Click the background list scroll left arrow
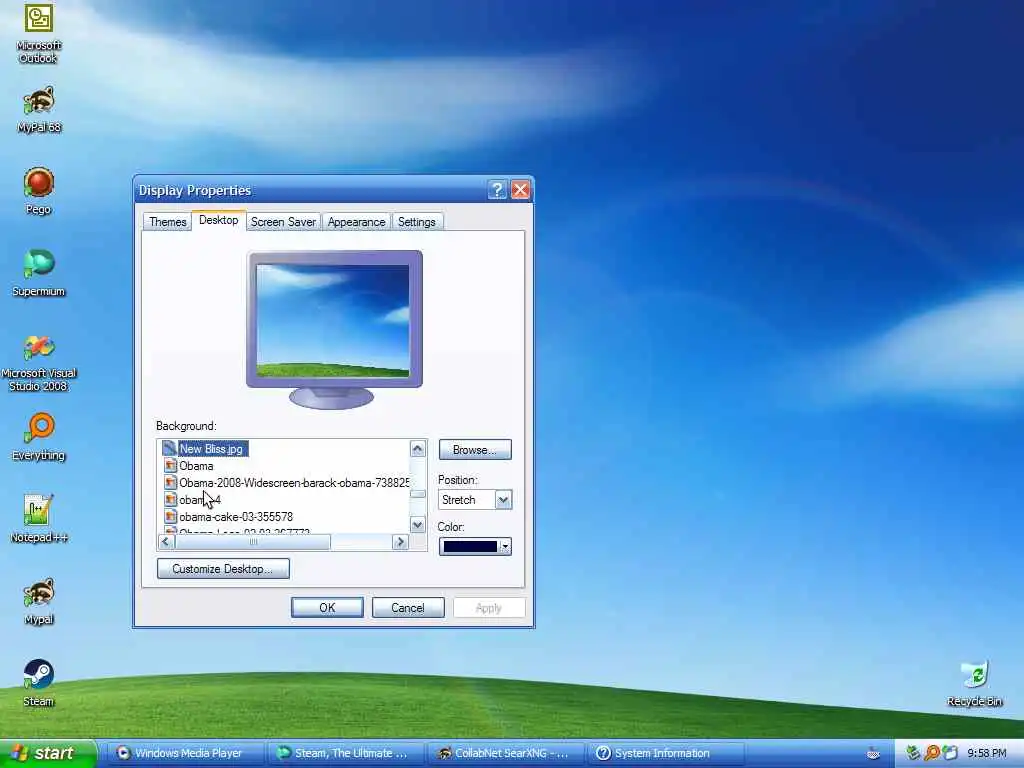1024x768 pixels. click(x=166, y=542)
